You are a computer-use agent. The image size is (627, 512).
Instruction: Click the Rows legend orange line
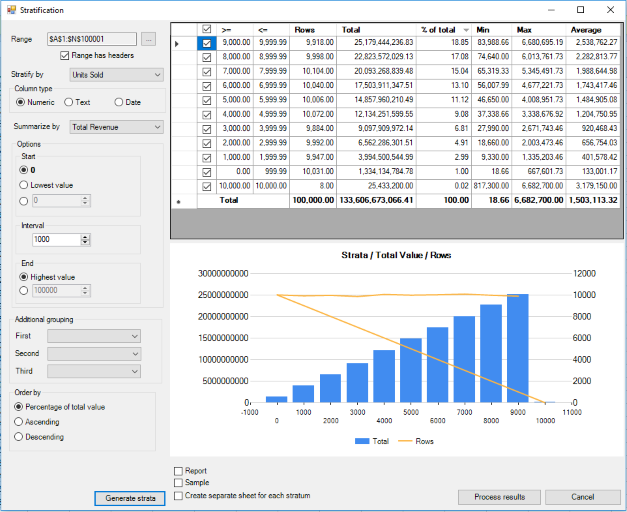click(405, 441)
